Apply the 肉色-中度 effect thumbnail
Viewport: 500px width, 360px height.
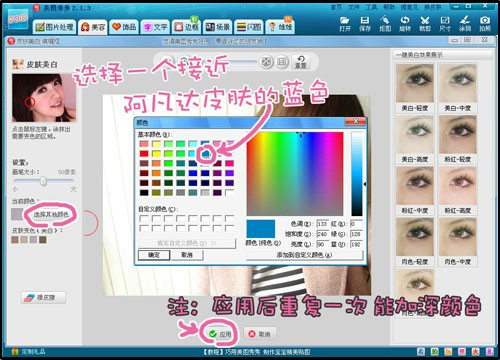tap(457, 237)
